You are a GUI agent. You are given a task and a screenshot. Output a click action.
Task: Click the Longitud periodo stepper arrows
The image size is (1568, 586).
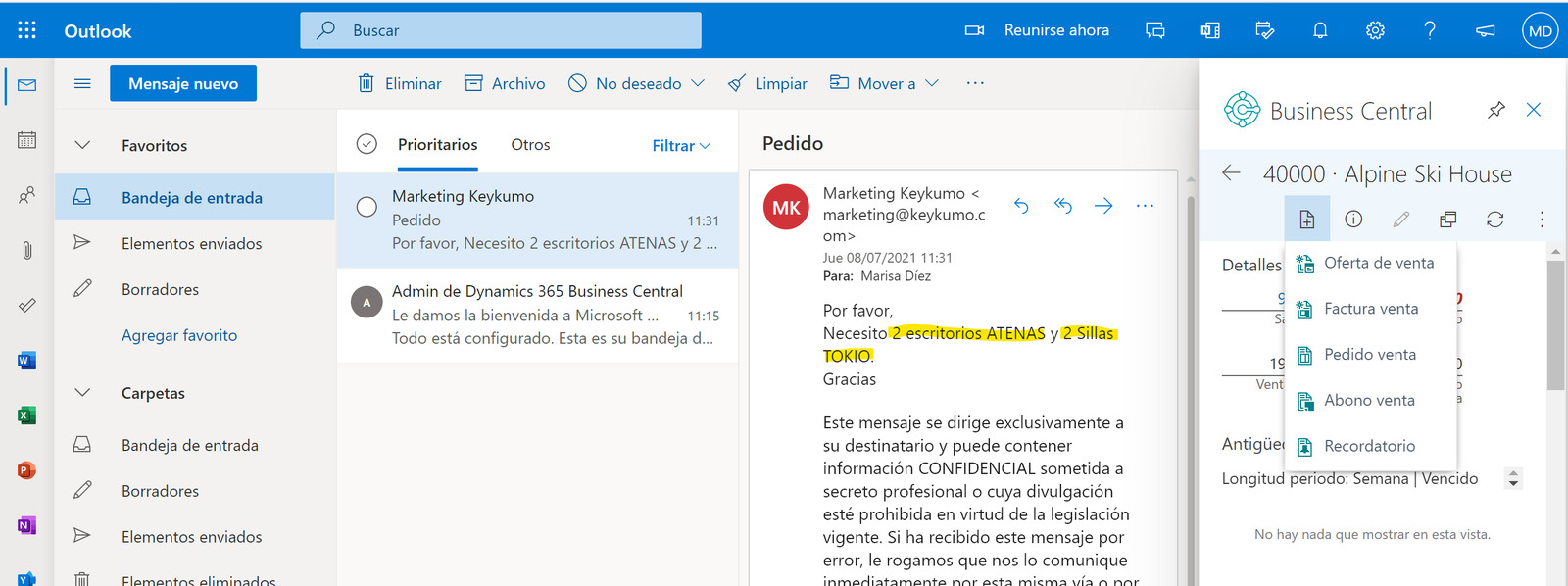tap(1513, 478)
